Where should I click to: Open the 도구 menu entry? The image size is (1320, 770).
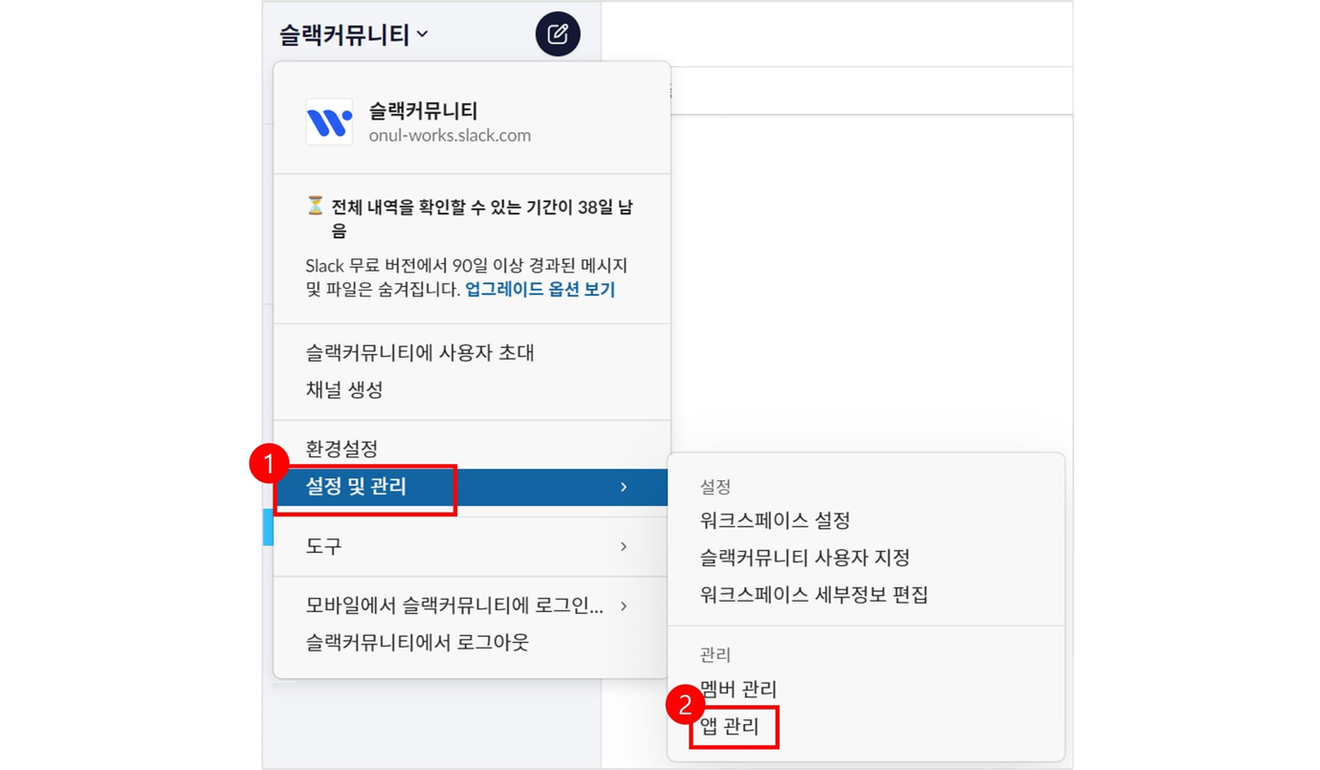click(472, 546)
